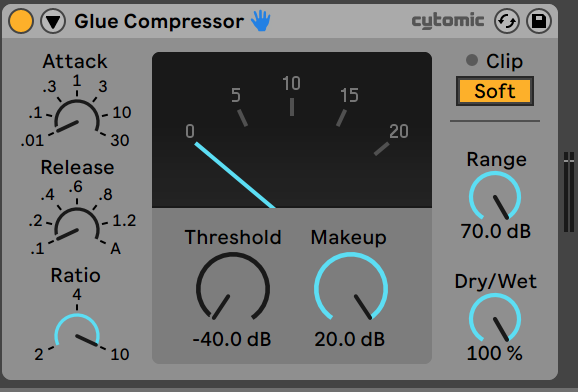This screenshot has height=392, width=578.
Task: Click the Attack knob
Action: [77, 120]
